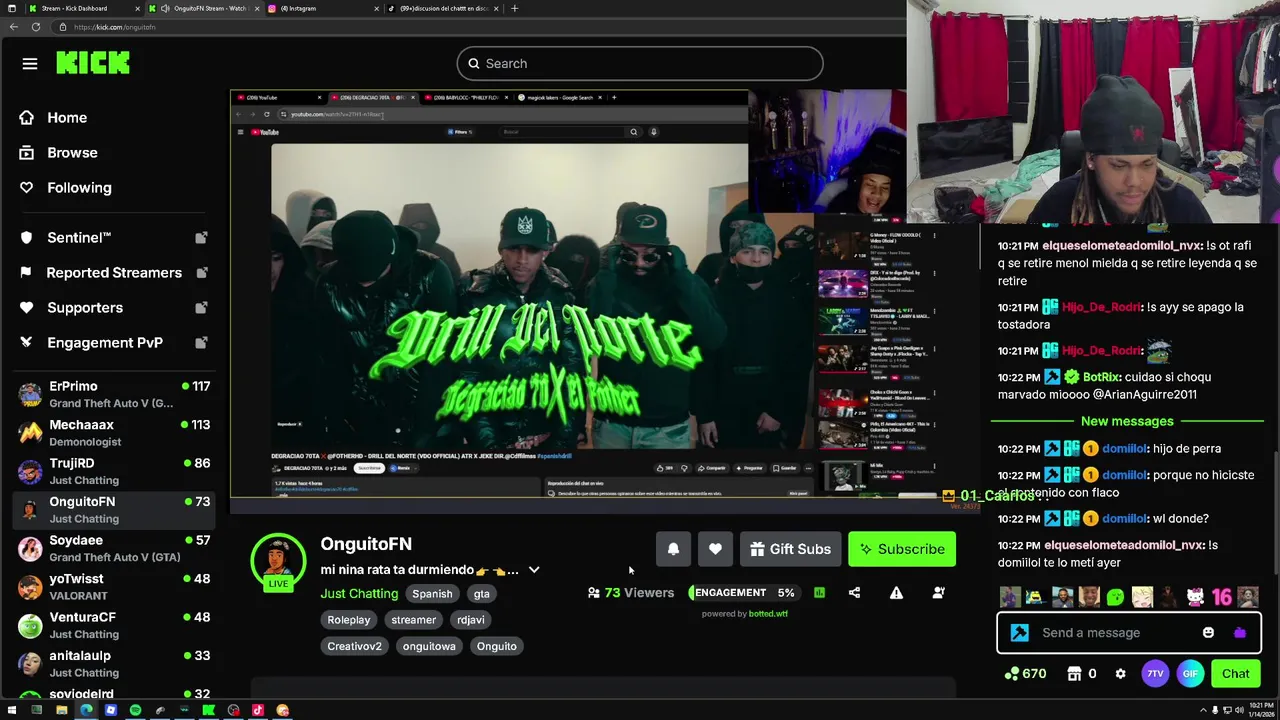Click the purple icon in message box
This screenshot has width=1280, height=720.
tap(1240, 633)
